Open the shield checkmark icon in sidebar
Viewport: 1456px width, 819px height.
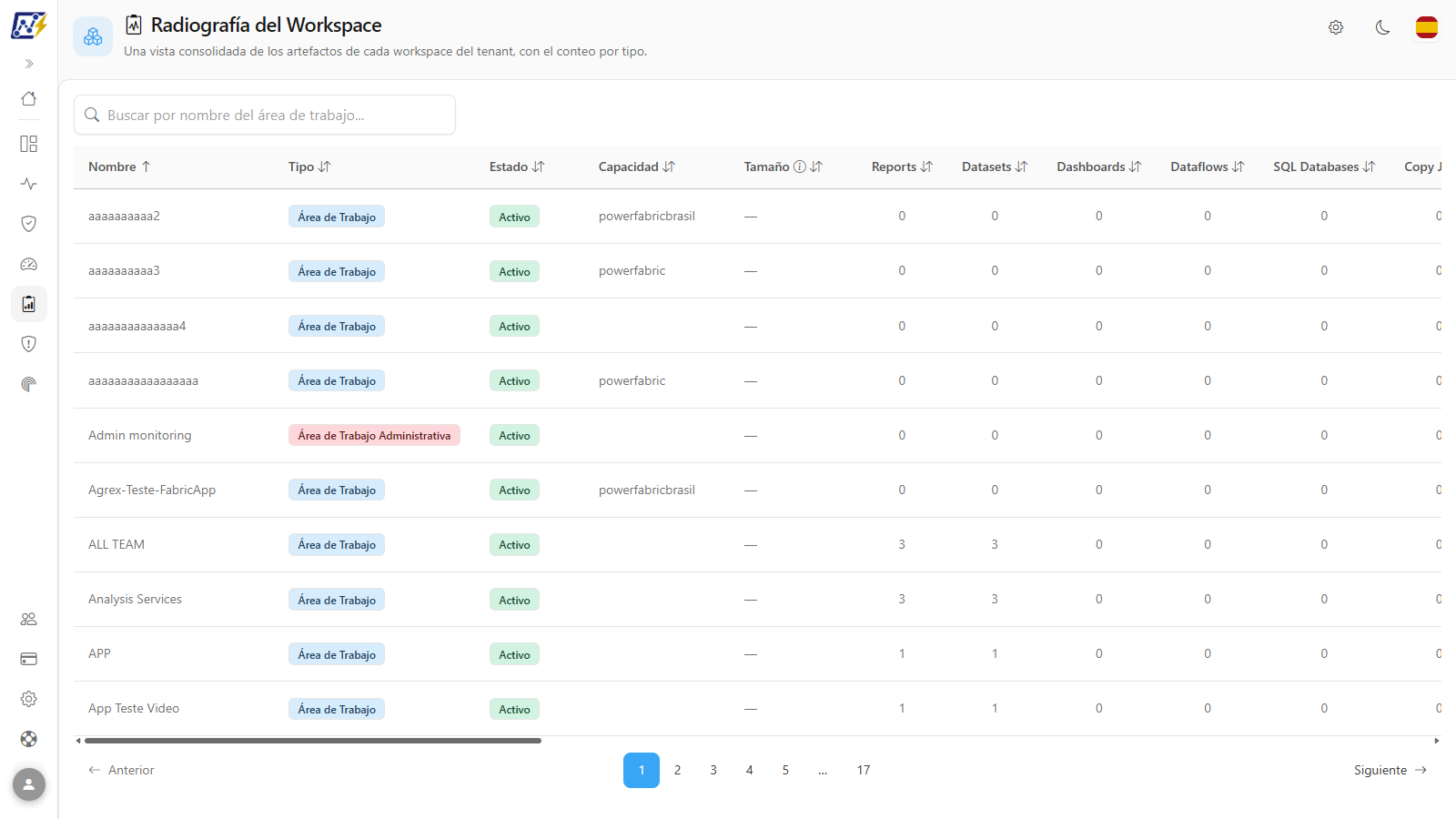pyautogui.click(x=29, y=224)
